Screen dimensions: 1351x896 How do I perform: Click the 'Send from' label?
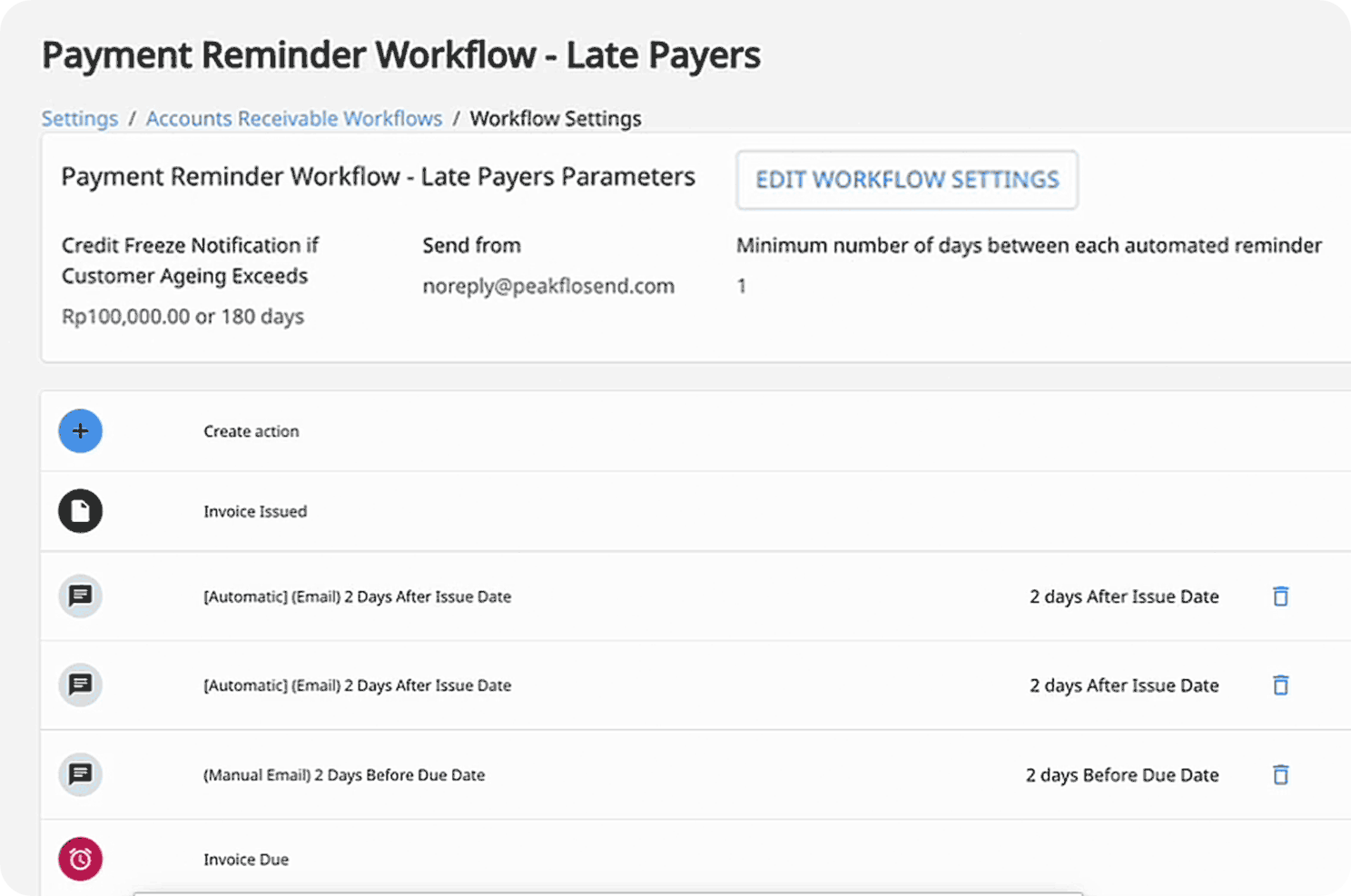471,245
